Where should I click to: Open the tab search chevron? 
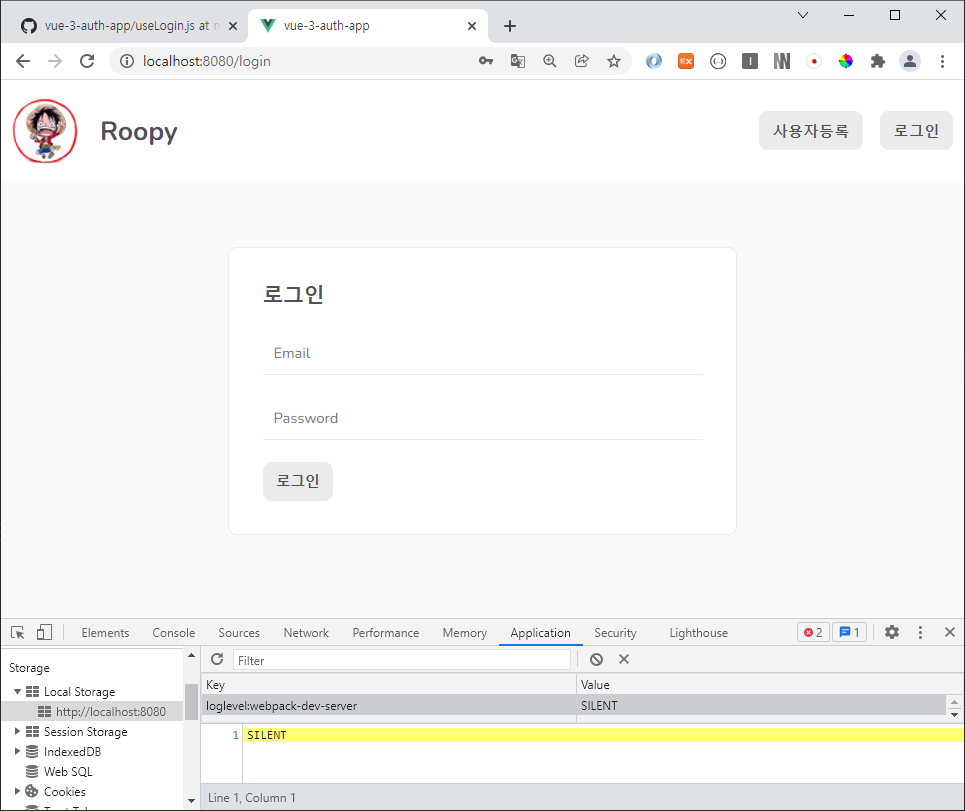803,15
